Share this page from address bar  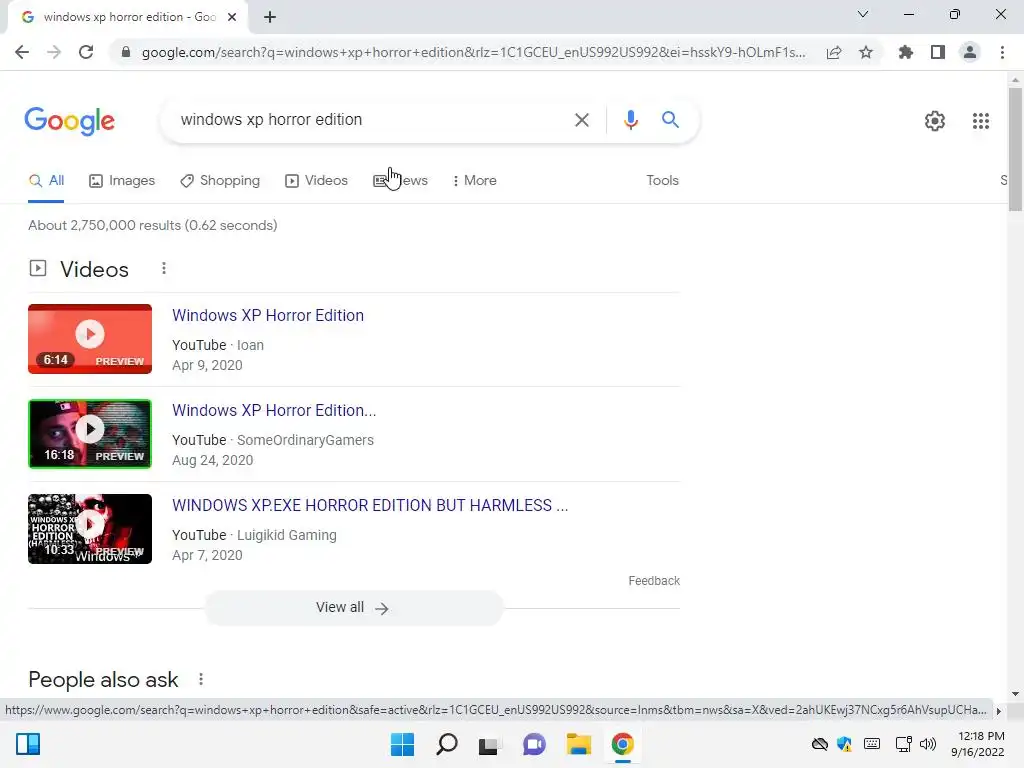click(x=834, y=52)
